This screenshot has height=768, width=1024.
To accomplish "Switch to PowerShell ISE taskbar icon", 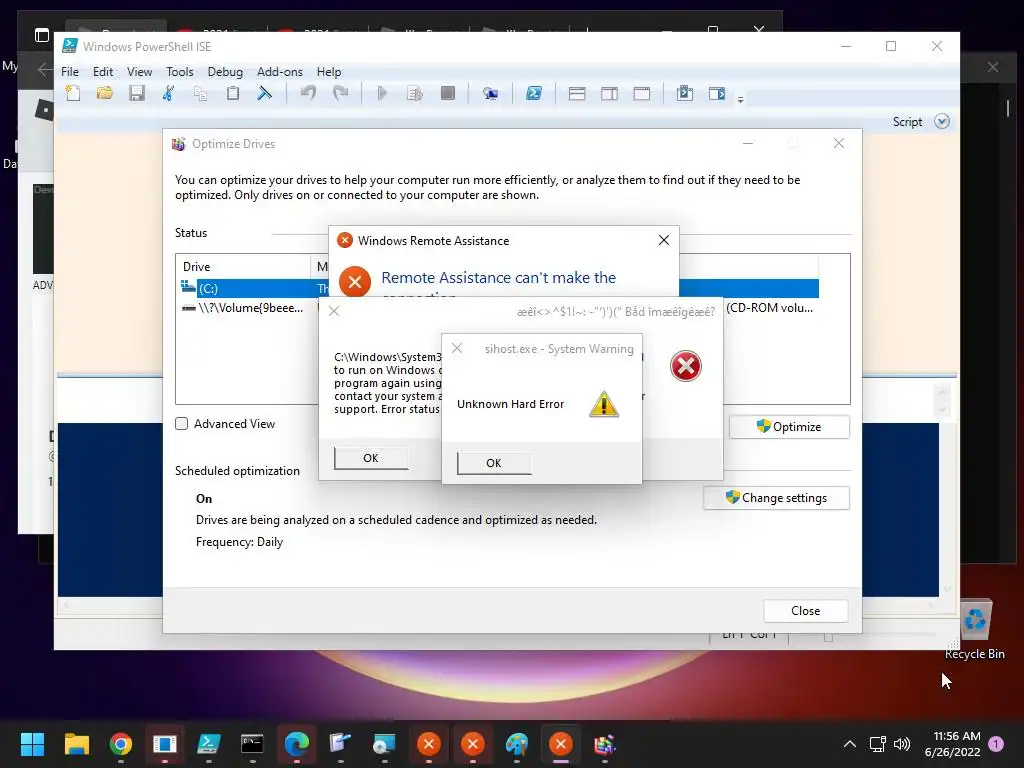I will click(208, 744).
